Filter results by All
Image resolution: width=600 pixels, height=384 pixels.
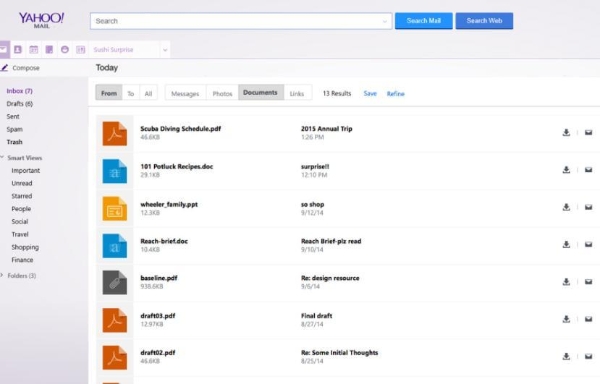[148, 93]
